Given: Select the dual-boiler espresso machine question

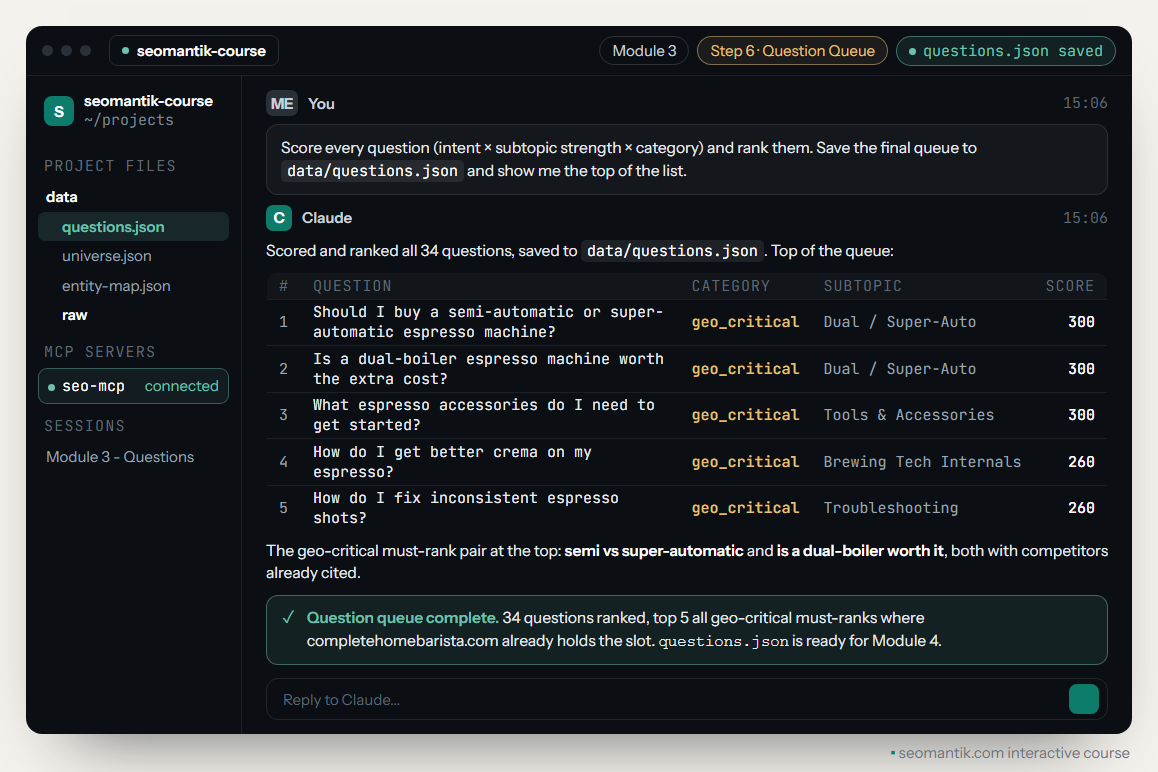Looking at the screenshot, I should (x=687, y=369).
